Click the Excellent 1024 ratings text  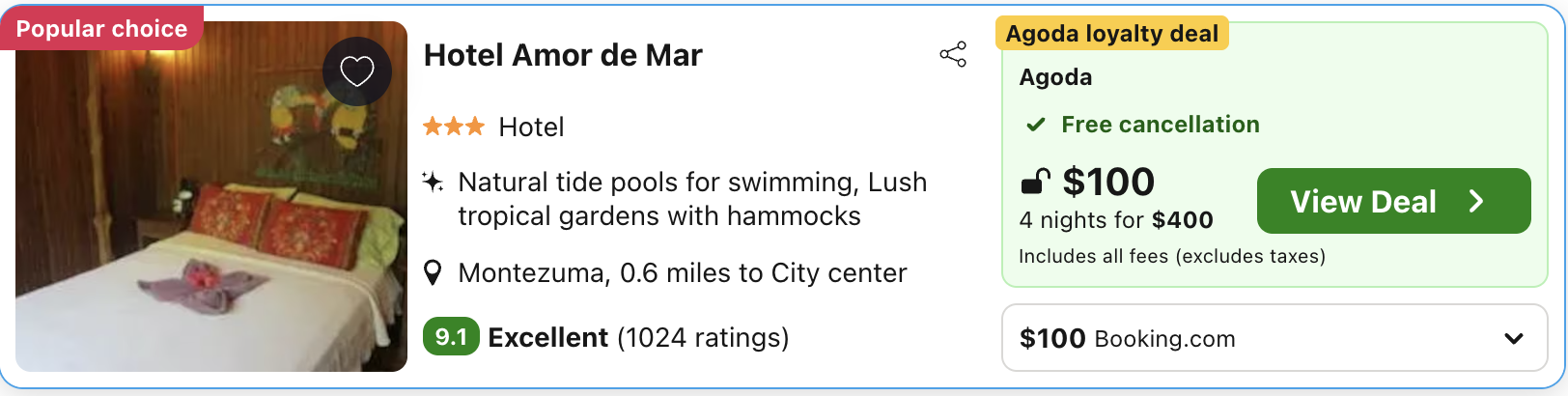(x=638, y=337)
